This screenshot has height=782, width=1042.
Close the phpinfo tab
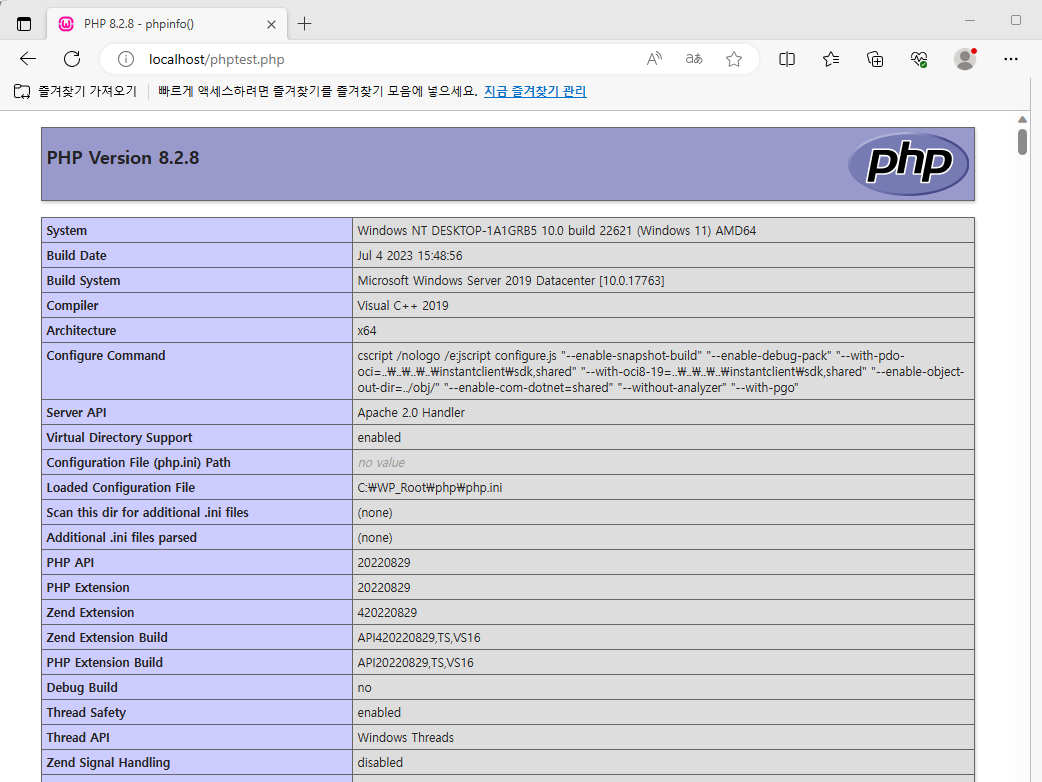(271, 22)
